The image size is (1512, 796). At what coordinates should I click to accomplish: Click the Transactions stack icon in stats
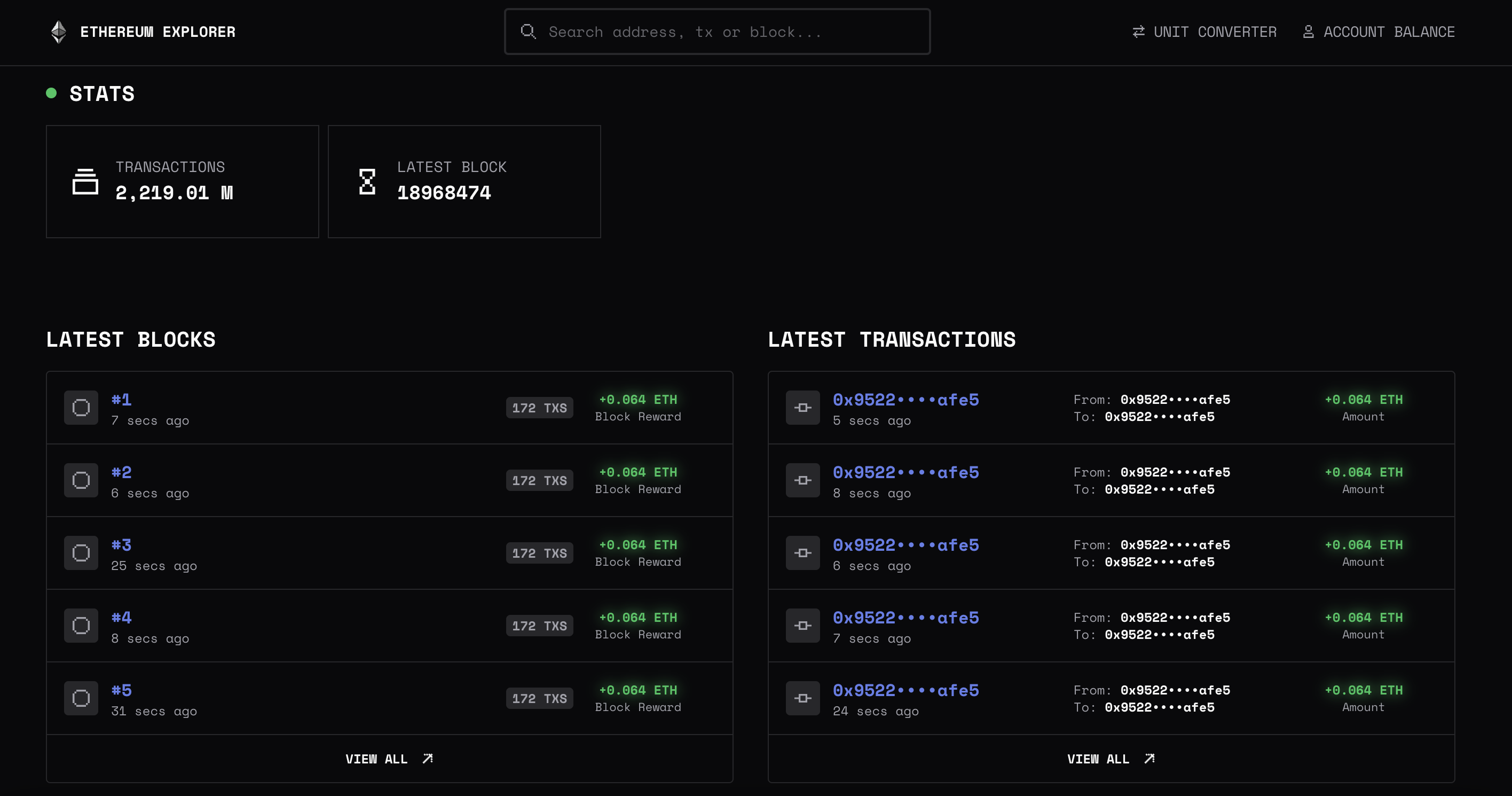[x=85, y=181]
